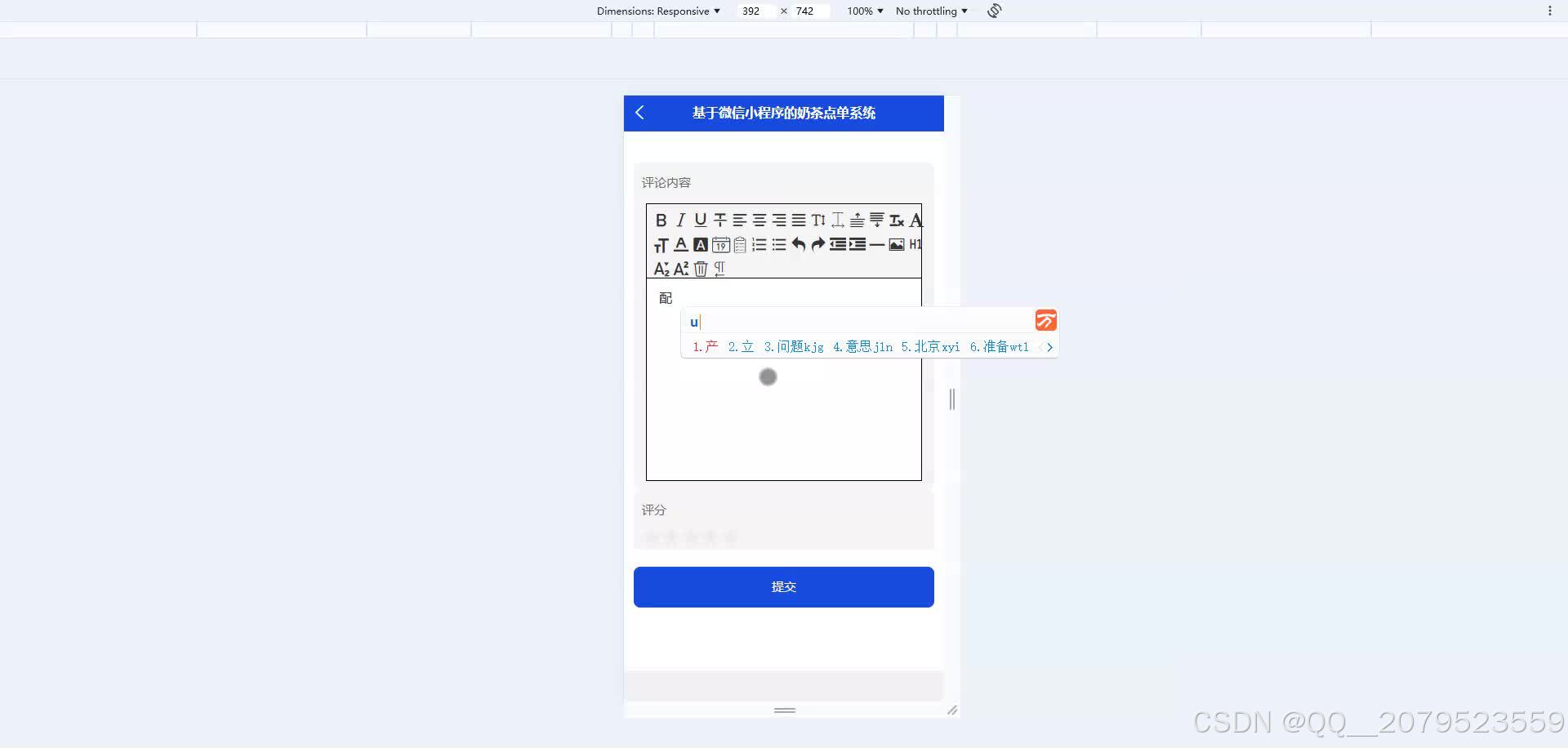1568x748 pixels.
Task: Open the No throttling dropdown
Action: 930,11
